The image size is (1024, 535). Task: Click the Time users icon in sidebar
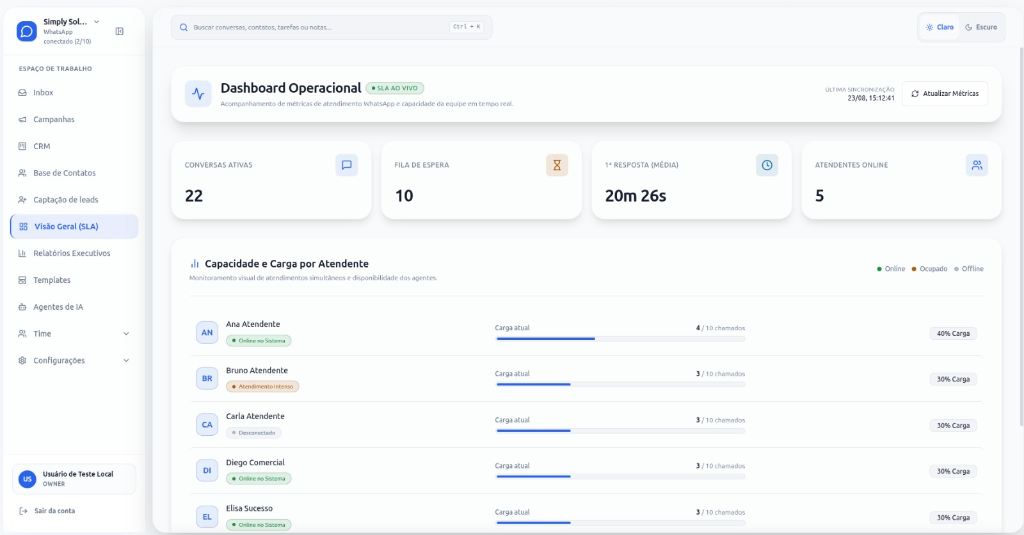click(22, 334)
